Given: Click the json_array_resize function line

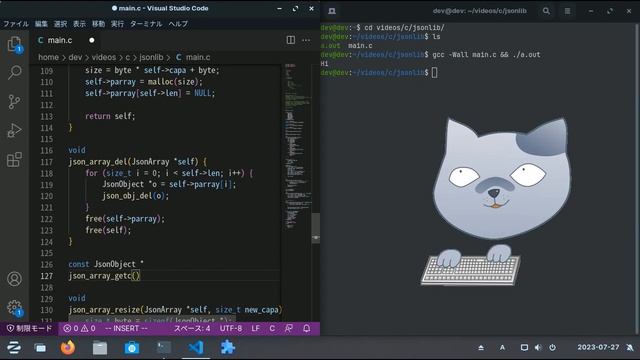Looking at the screenshot, I should pos(176,310).
